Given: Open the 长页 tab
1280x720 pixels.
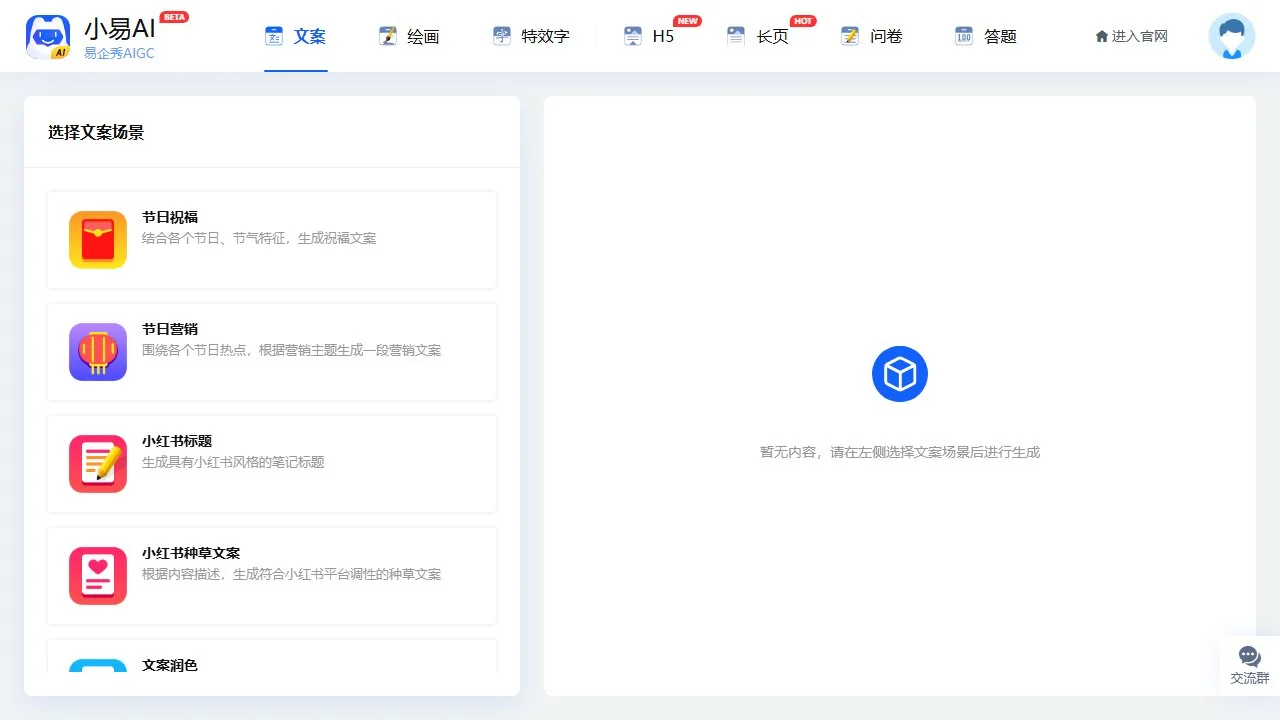Looking at the screenshot, I should tap(758, 36).
